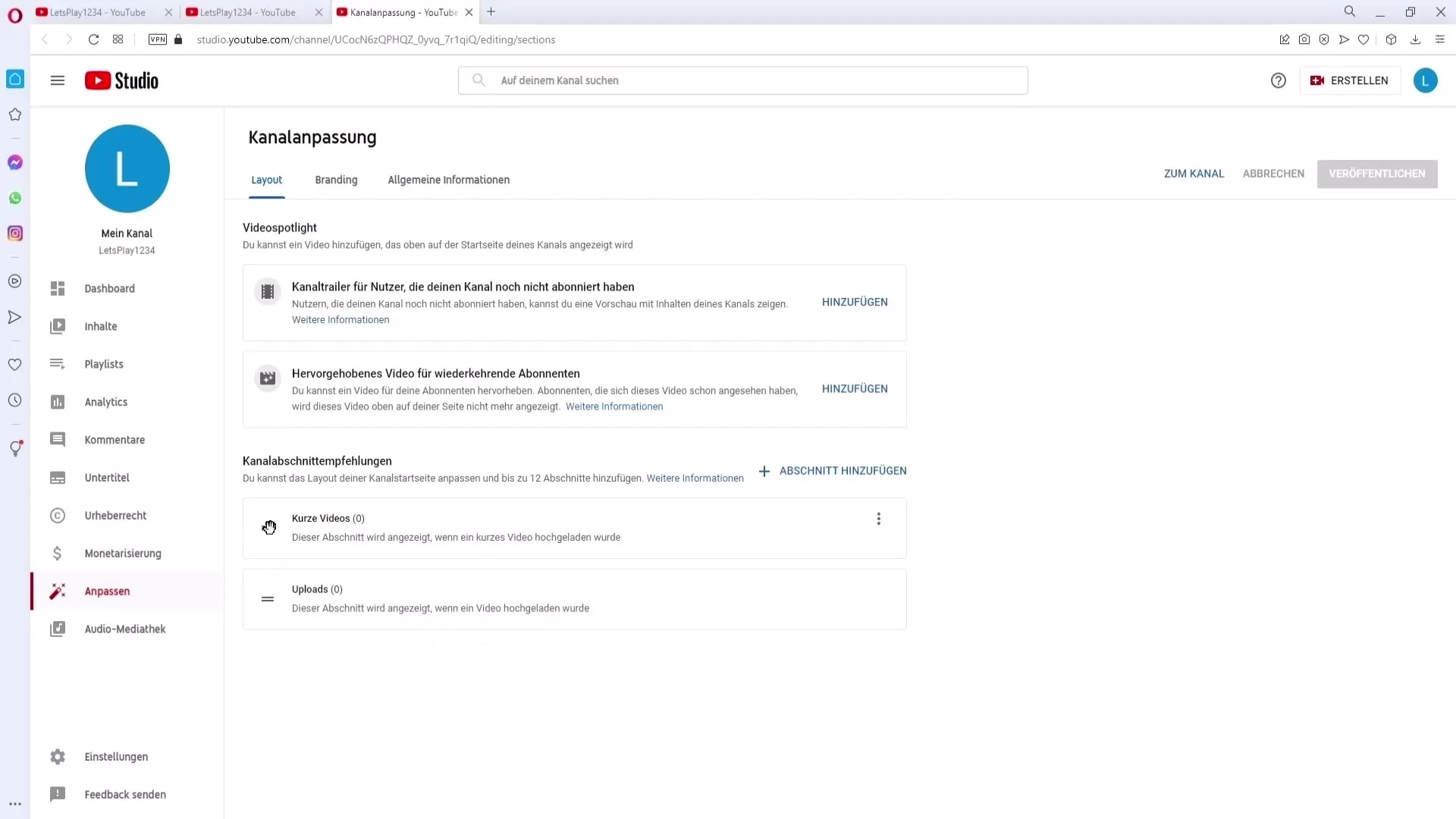Screen dimensions: 1456x819
Task: Open Analytics in the sidebar
Action: [106, 401]
